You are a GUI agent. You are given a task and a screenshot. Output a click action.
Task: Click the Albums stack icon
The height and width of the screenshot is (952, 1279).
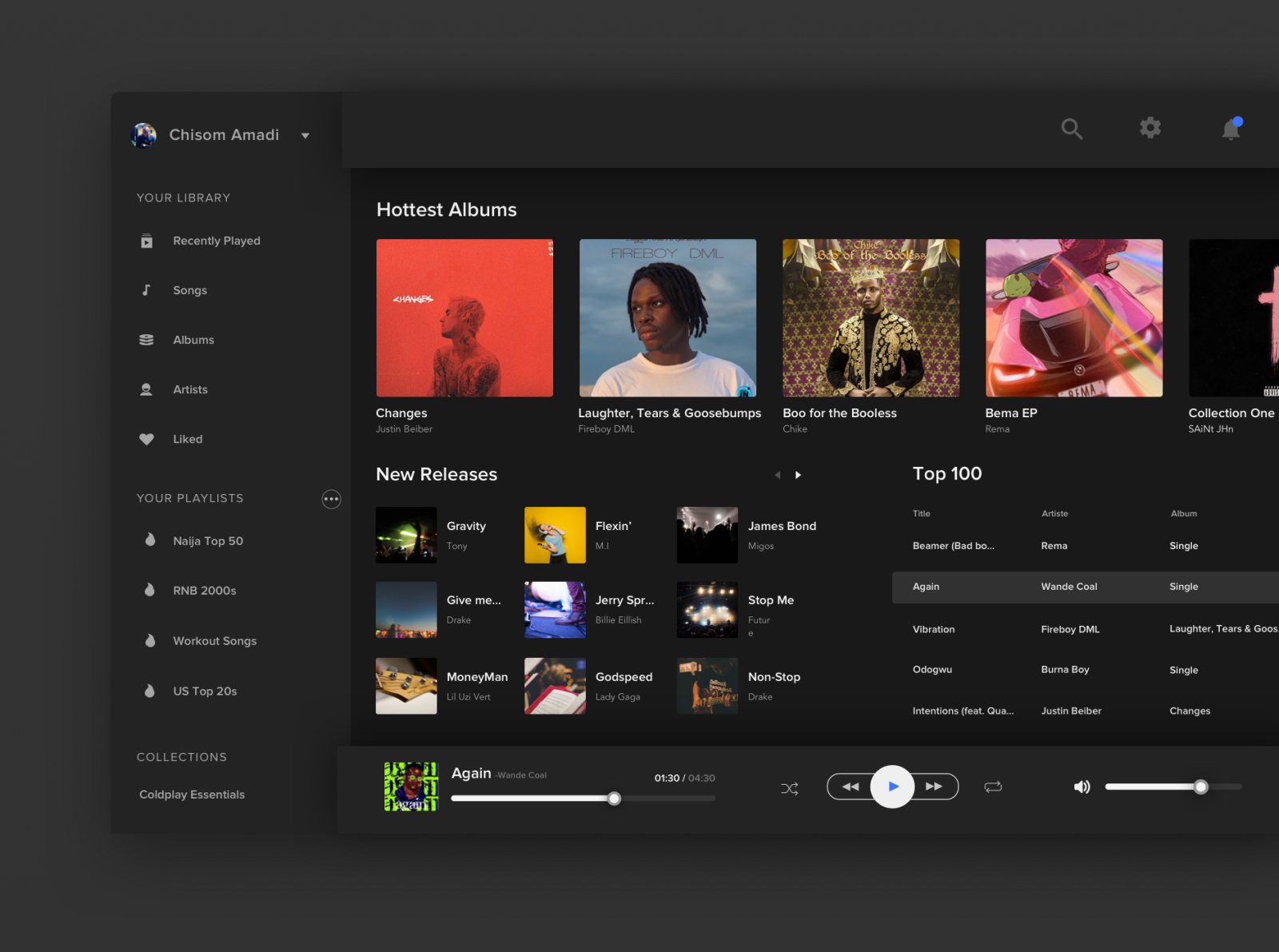[146, 340]
